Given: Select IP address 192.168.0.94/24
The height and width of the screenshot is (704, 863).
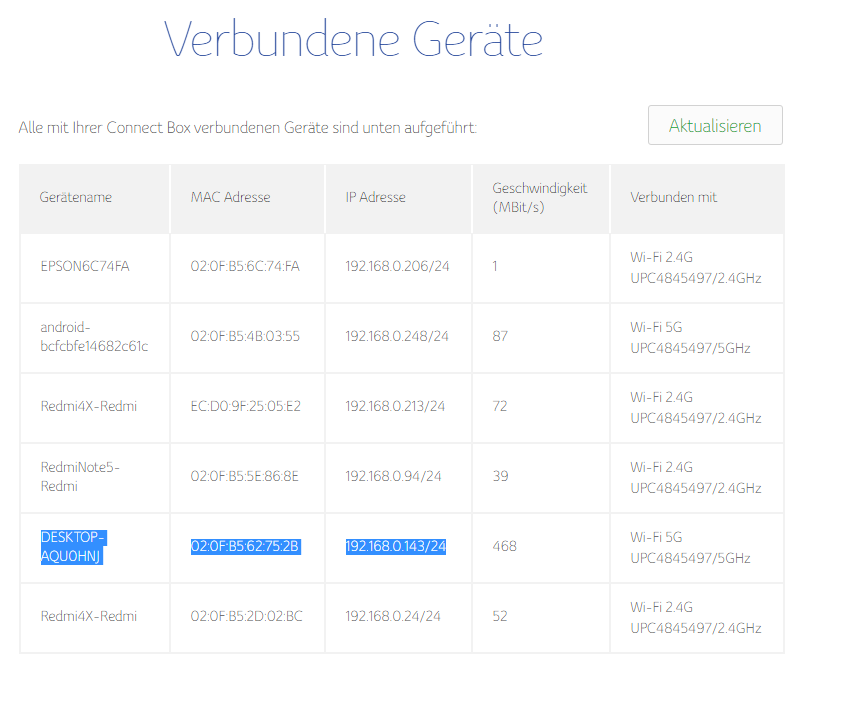Looking at the screenshot, I should 393,476.
